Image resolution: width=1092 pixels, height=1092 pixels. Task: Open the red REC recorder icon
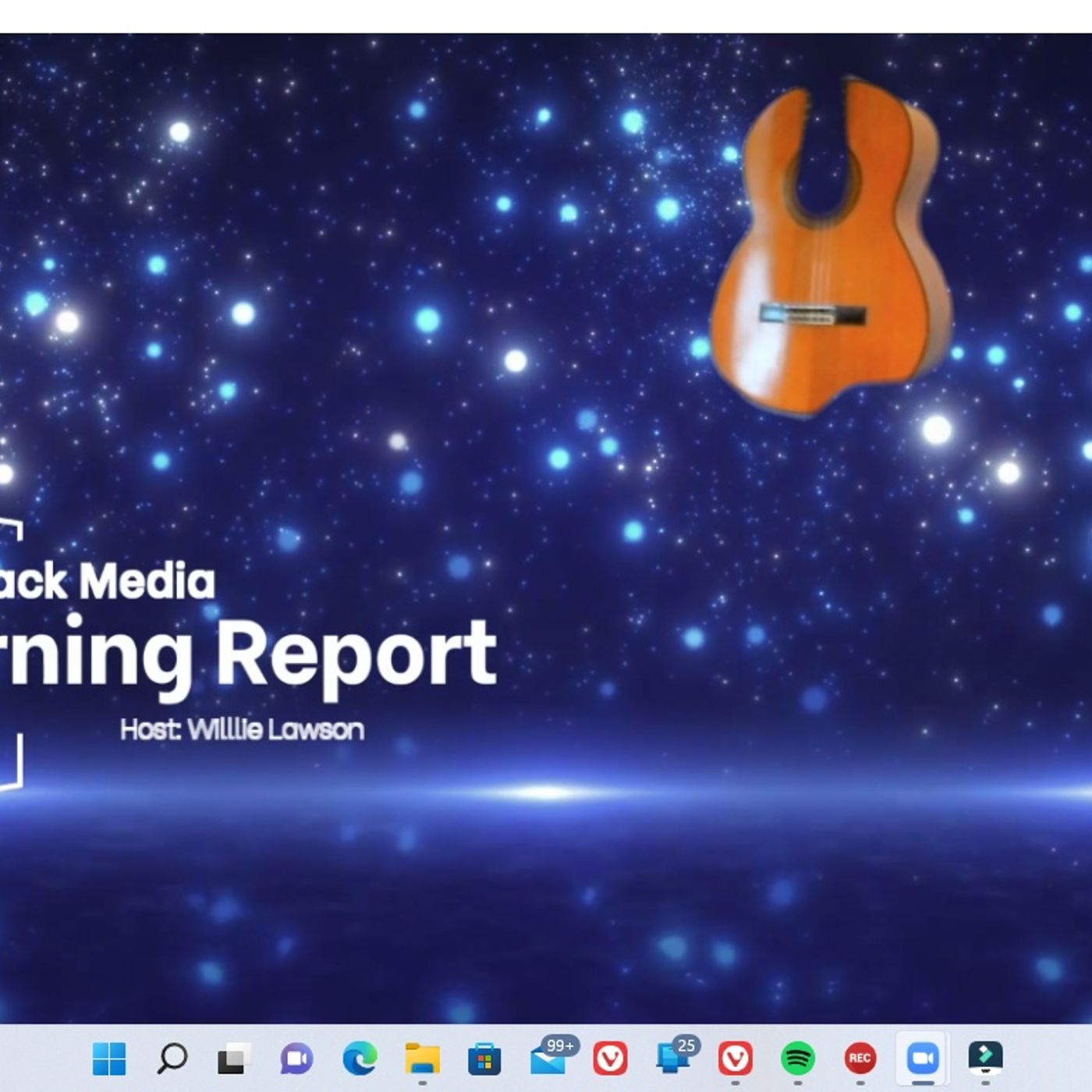860,1058
